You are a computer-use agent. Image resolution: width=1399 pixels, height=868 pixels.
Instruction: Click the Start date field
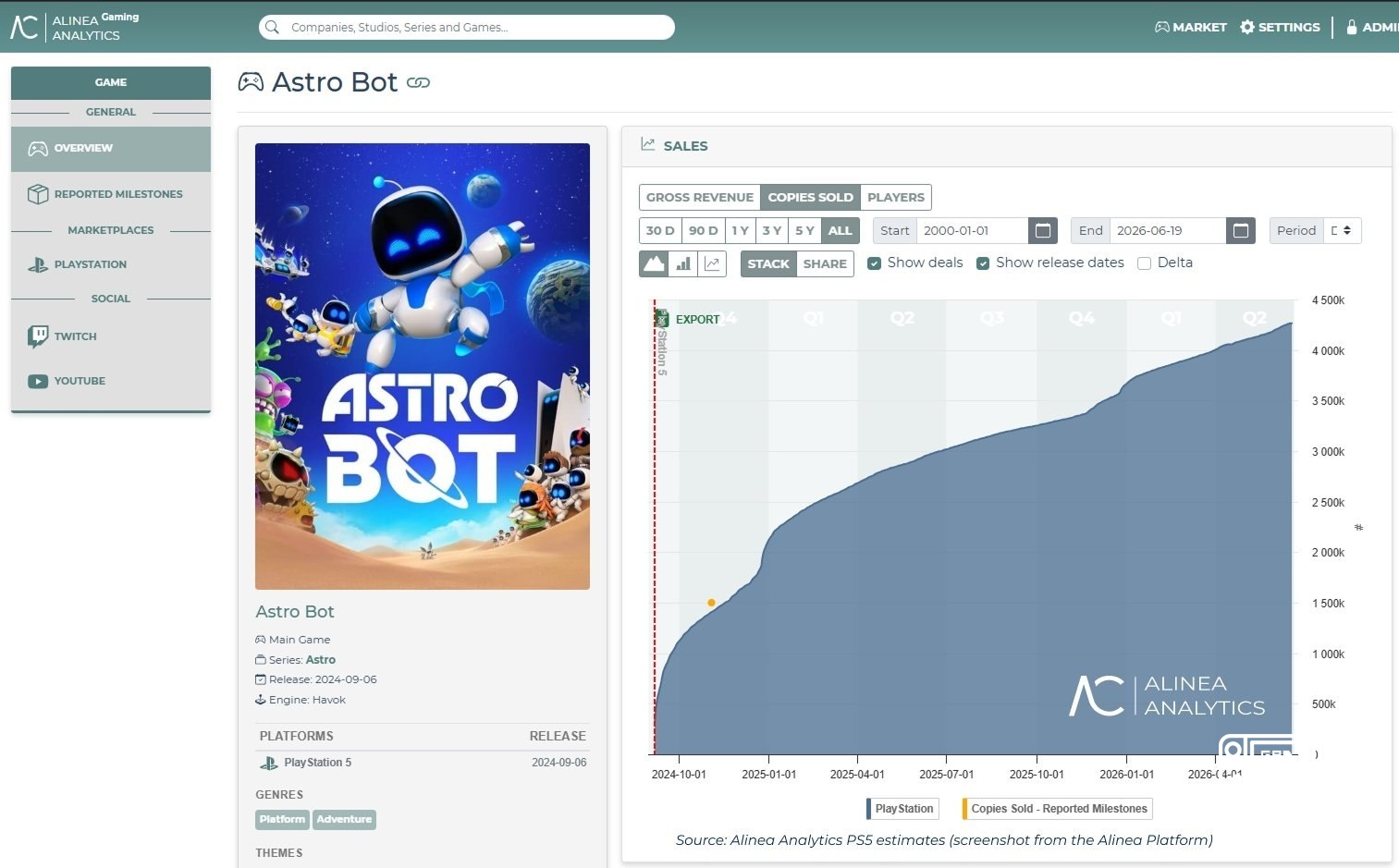point(971,230)
